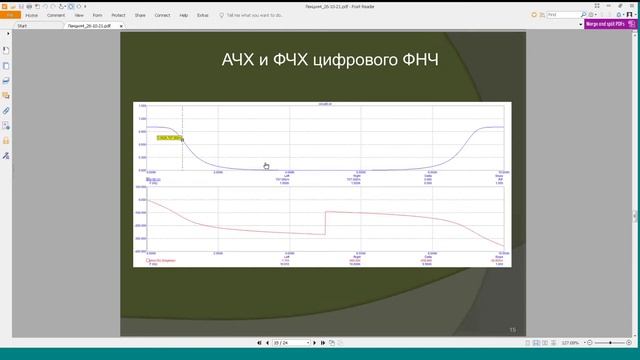
Task: Click the ribbon mode icon in title bar
Action: 597,6
